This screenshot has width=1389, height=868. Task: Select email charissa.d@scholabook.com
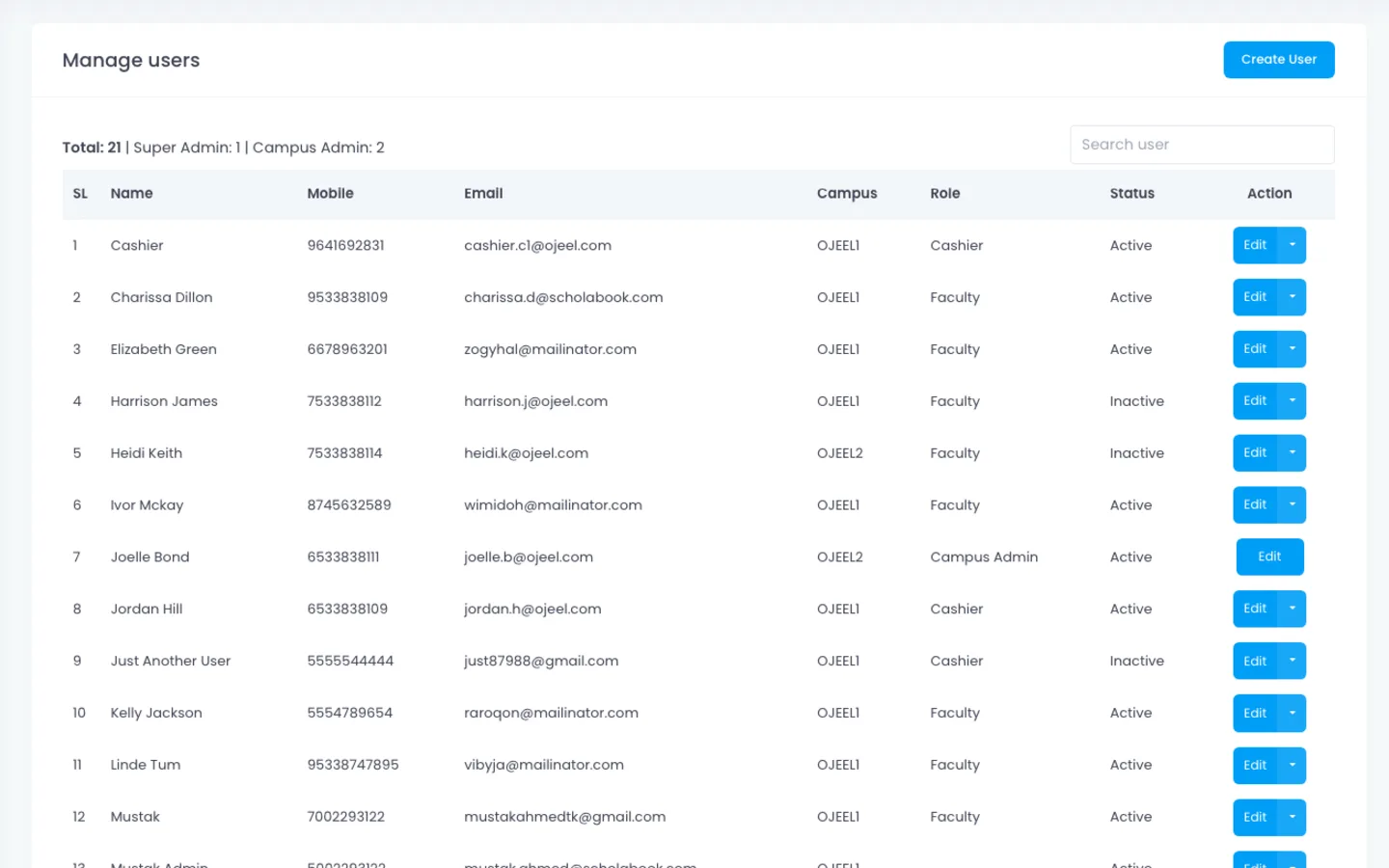coord(563,297)
